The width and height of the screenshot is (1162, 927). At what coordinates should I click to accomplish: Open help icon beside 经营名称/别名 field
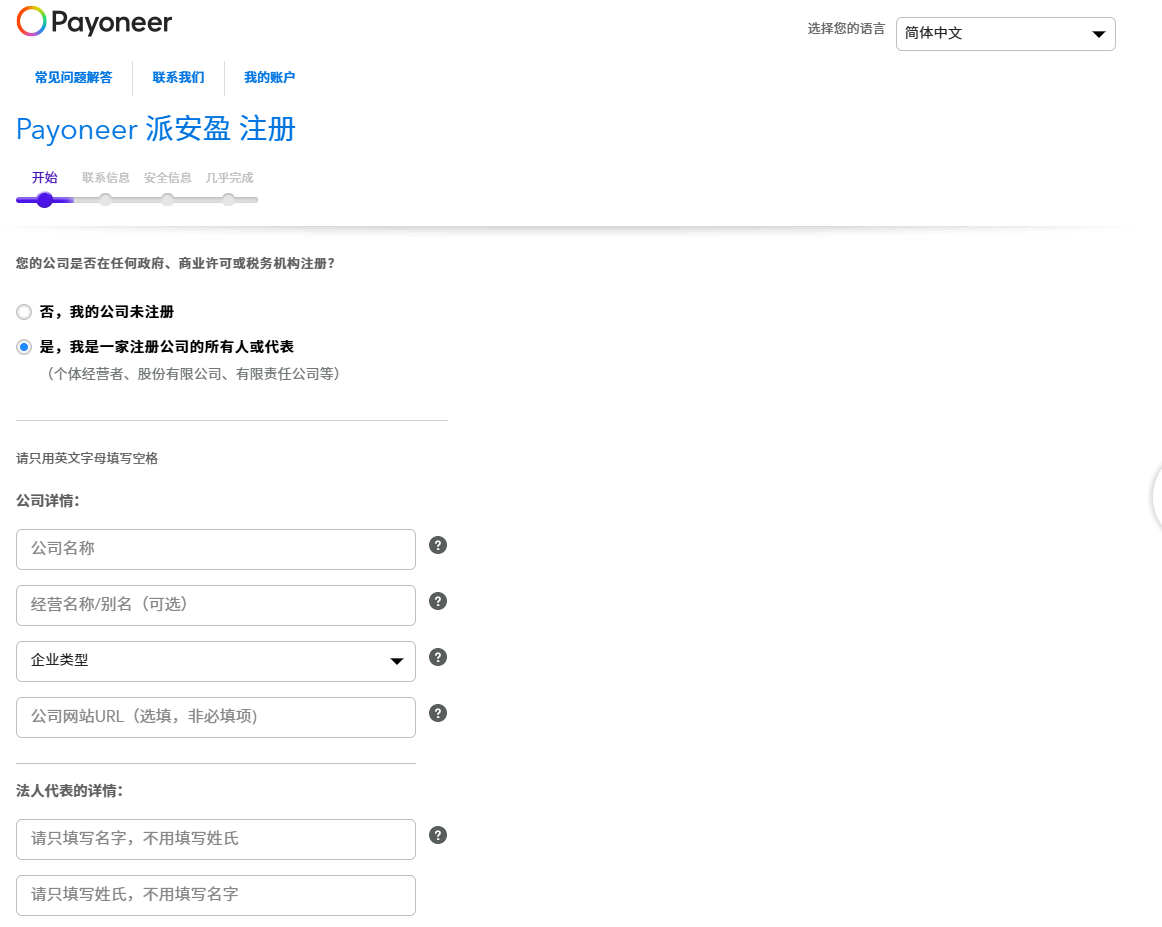438,602
